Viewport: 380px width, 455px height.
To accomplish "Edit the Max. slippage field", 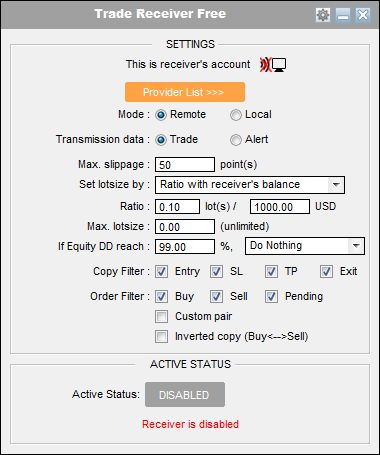I will point(185,165).
